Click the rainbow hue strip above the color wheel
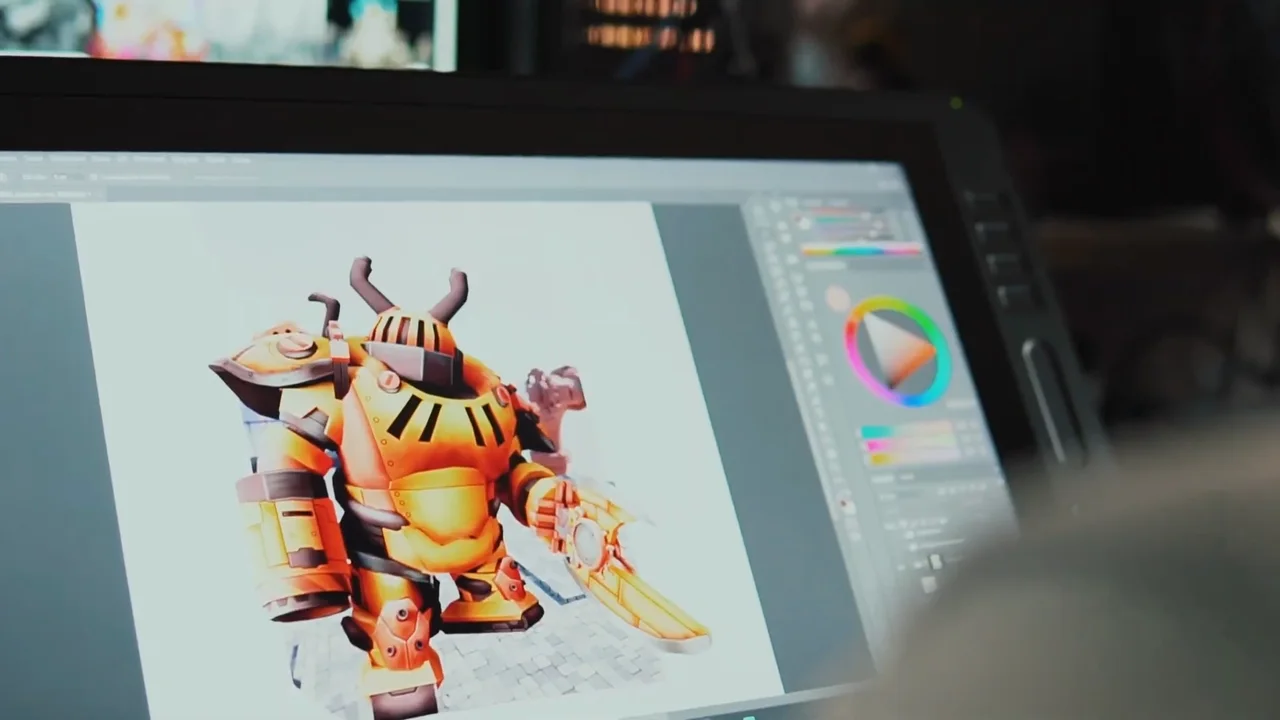Image resolution: width=1280 pixels, height=720 pixels. pyautogui.click(x=862, y=250)
